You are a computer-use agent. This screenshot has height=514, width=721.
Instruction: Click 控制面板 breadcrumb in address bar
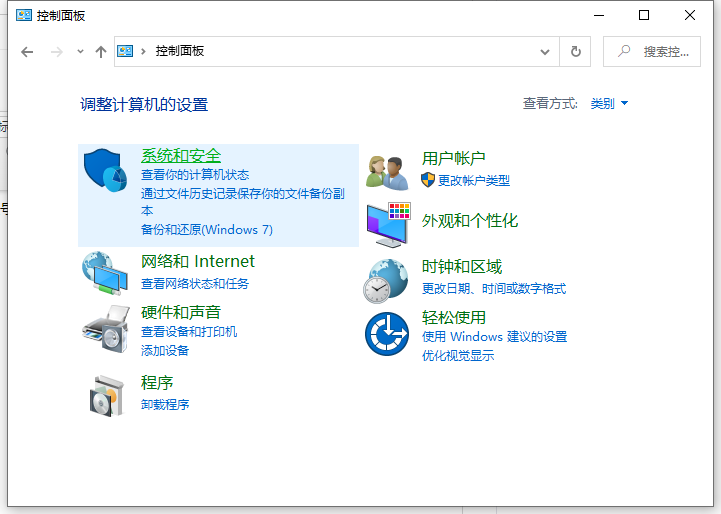click(180, 51)
